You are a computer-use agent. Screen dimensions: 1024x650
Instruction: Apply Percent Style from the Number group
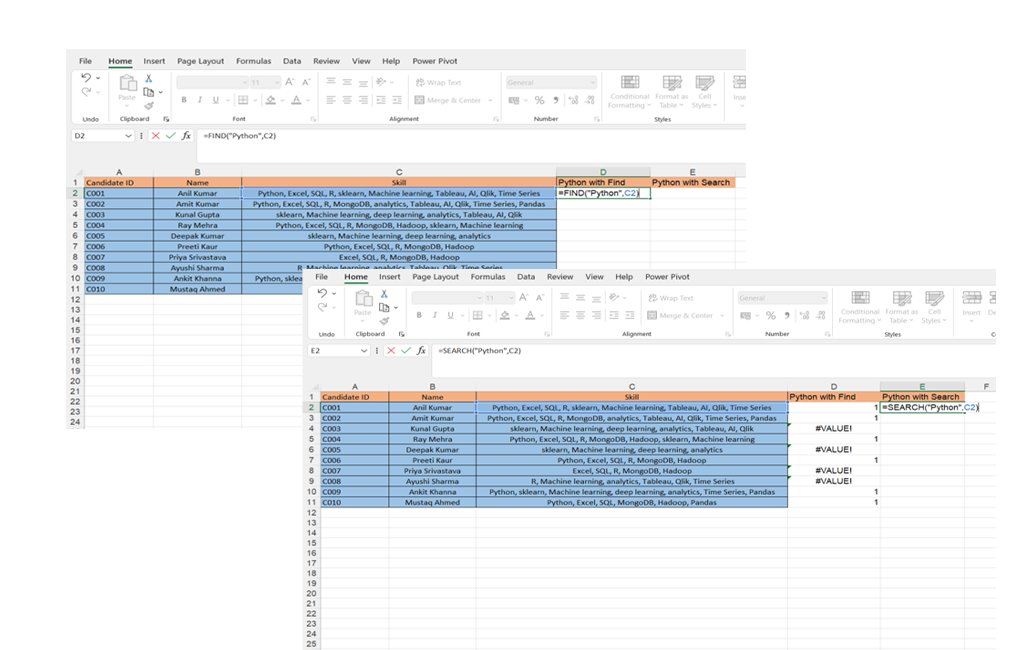(538, 99)
